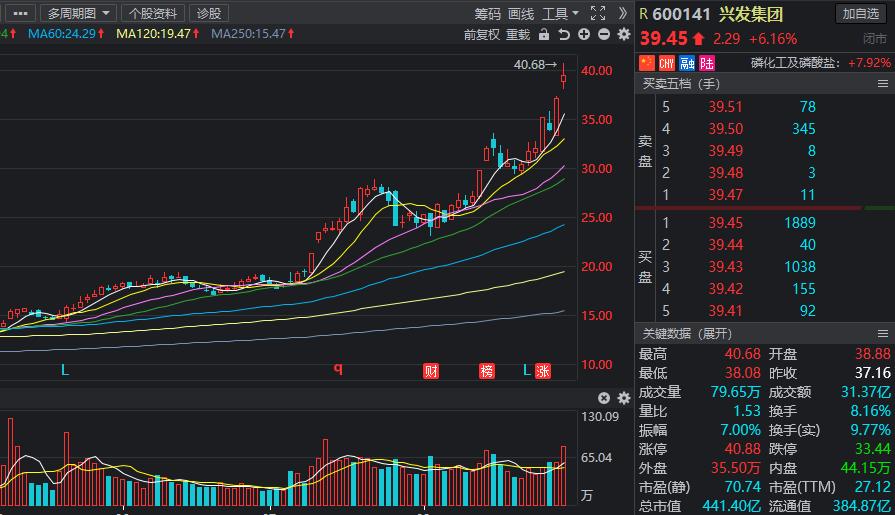
Task: Open the 个股资料 tab
Action: pos(154,13)
